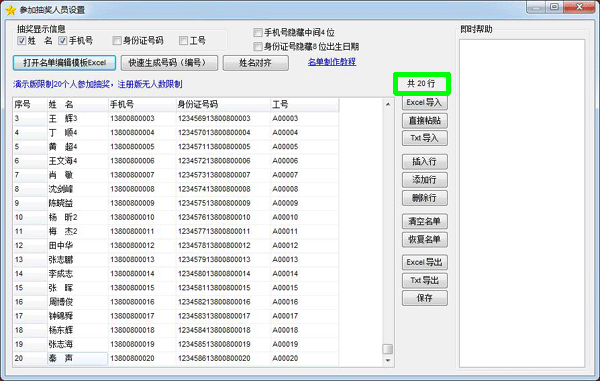Enable the 身份证号码 checkbox

tap(117, 41)
